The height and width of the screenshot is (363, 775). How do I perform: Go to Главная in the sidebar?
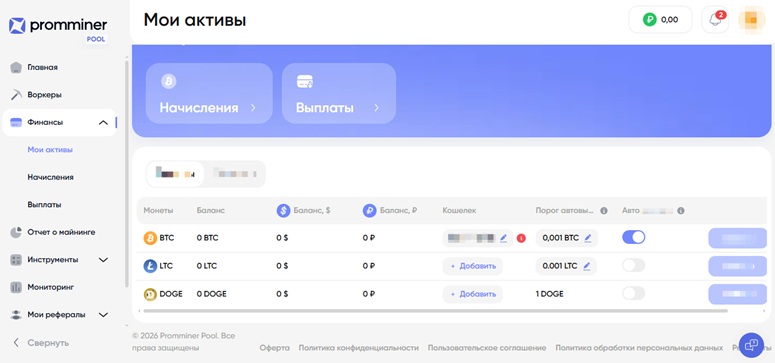43,67
